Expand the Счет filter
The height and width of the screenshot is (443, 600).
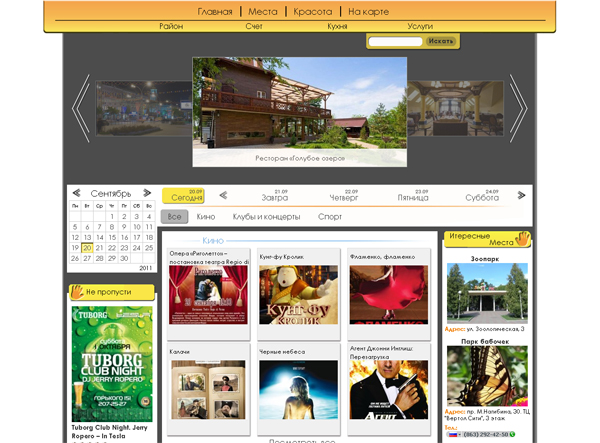tap(254, 26)
